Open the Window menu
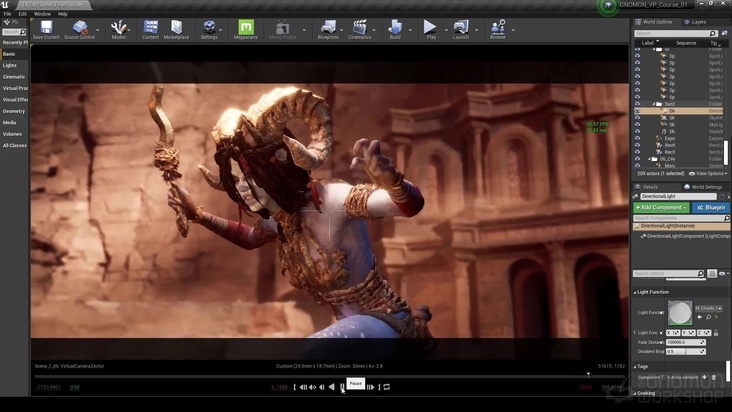The height and width of the screenshot is (412, 732). 42,14
